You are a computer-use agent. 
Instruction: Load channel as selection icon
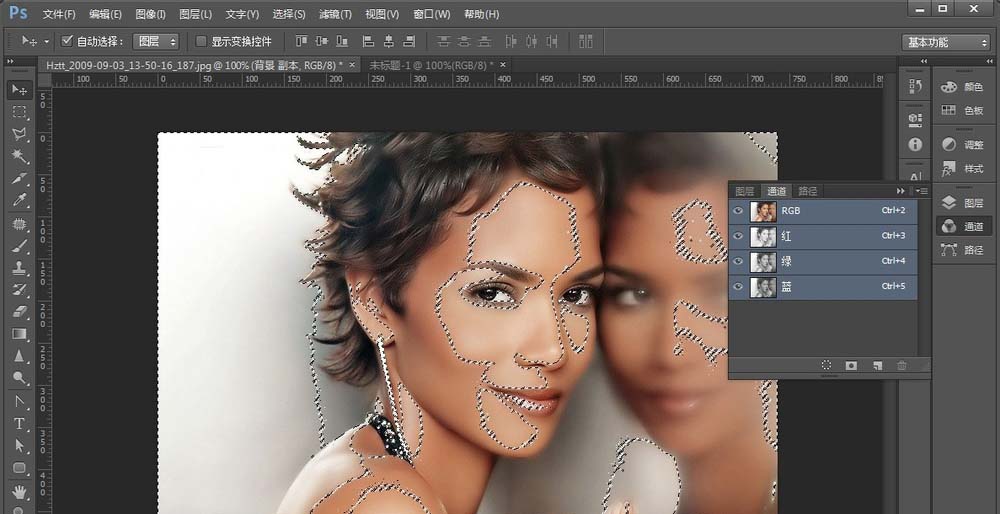pyautogui.click(x=827, y=366)
